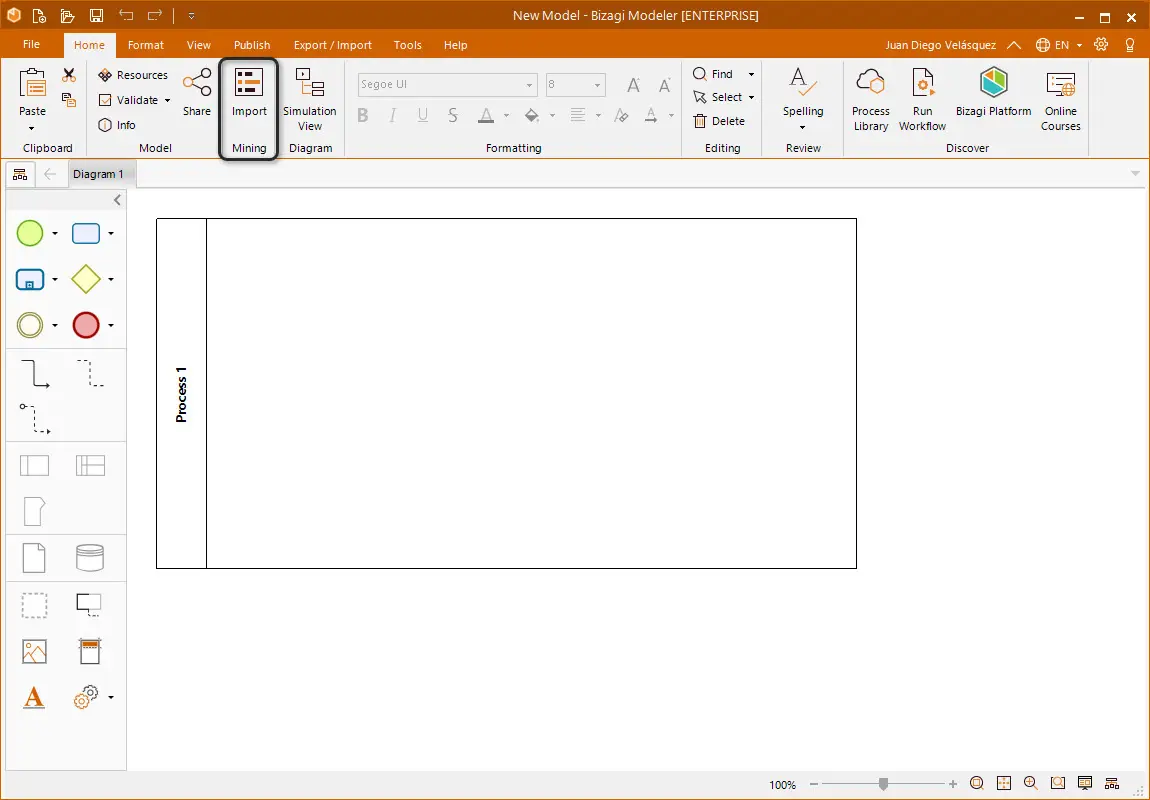Share the model

pos(197,93)
